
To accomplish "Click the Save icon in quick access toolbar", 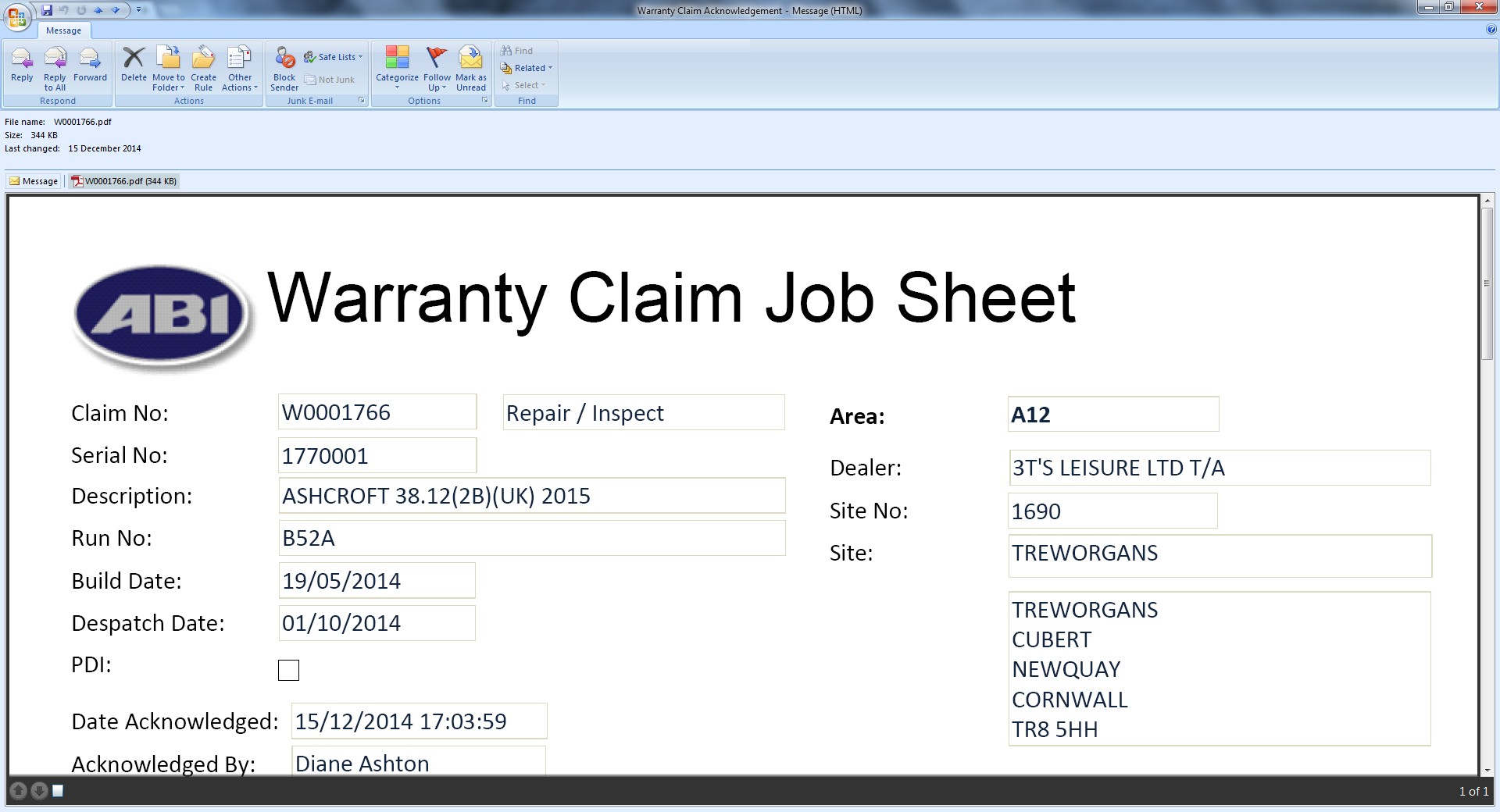I will point(47,10).
